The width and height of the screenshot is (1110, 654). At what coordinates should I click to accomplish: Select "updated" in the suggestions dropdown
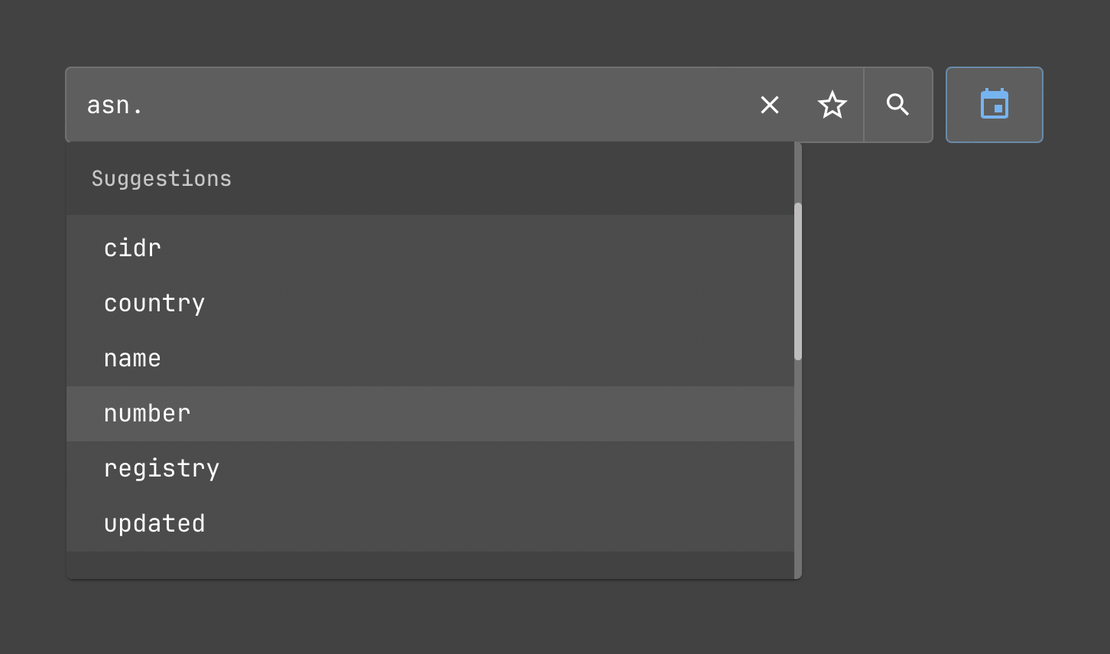click(154, 523)
